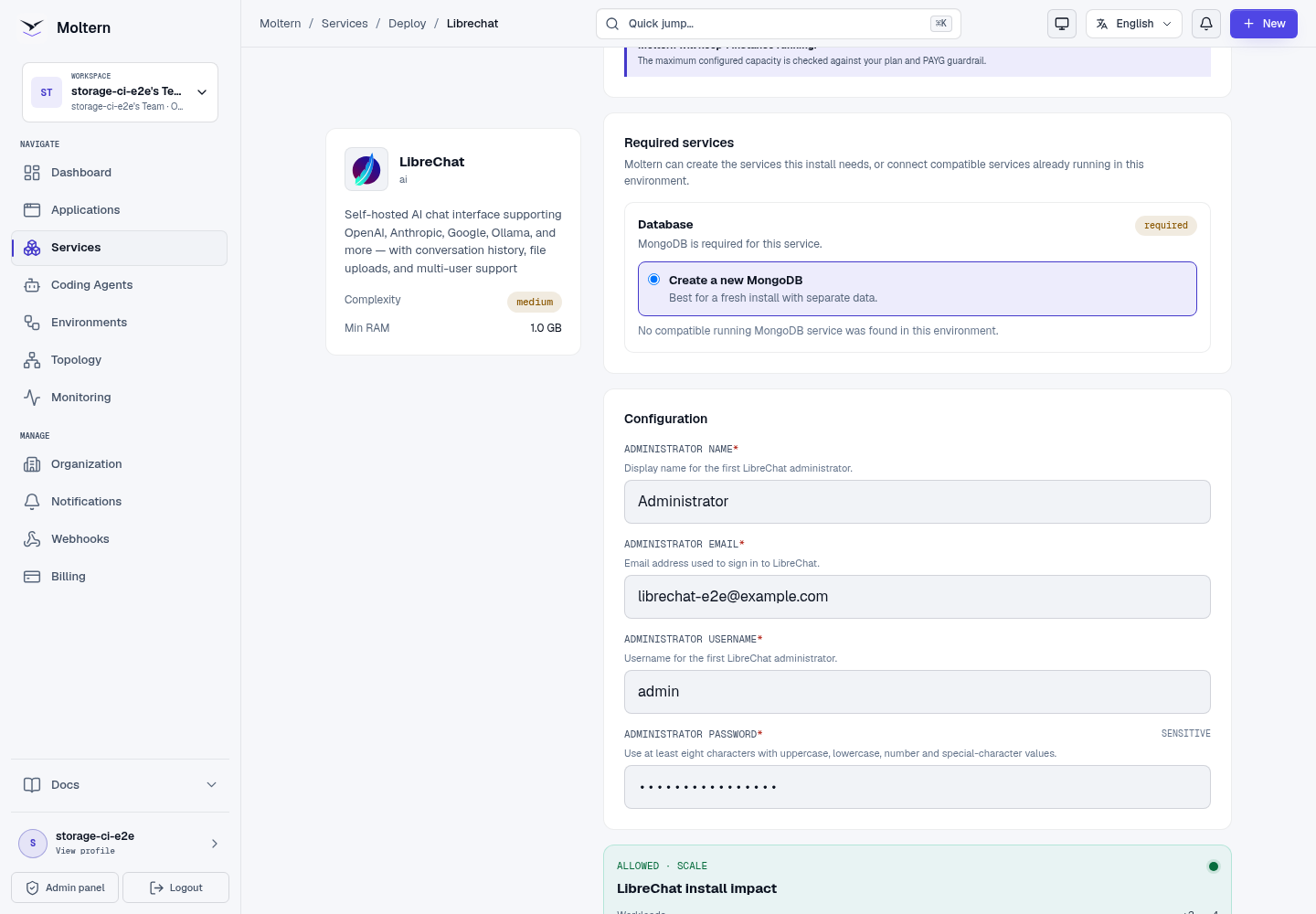Open the Admin panel

(65, 887)
